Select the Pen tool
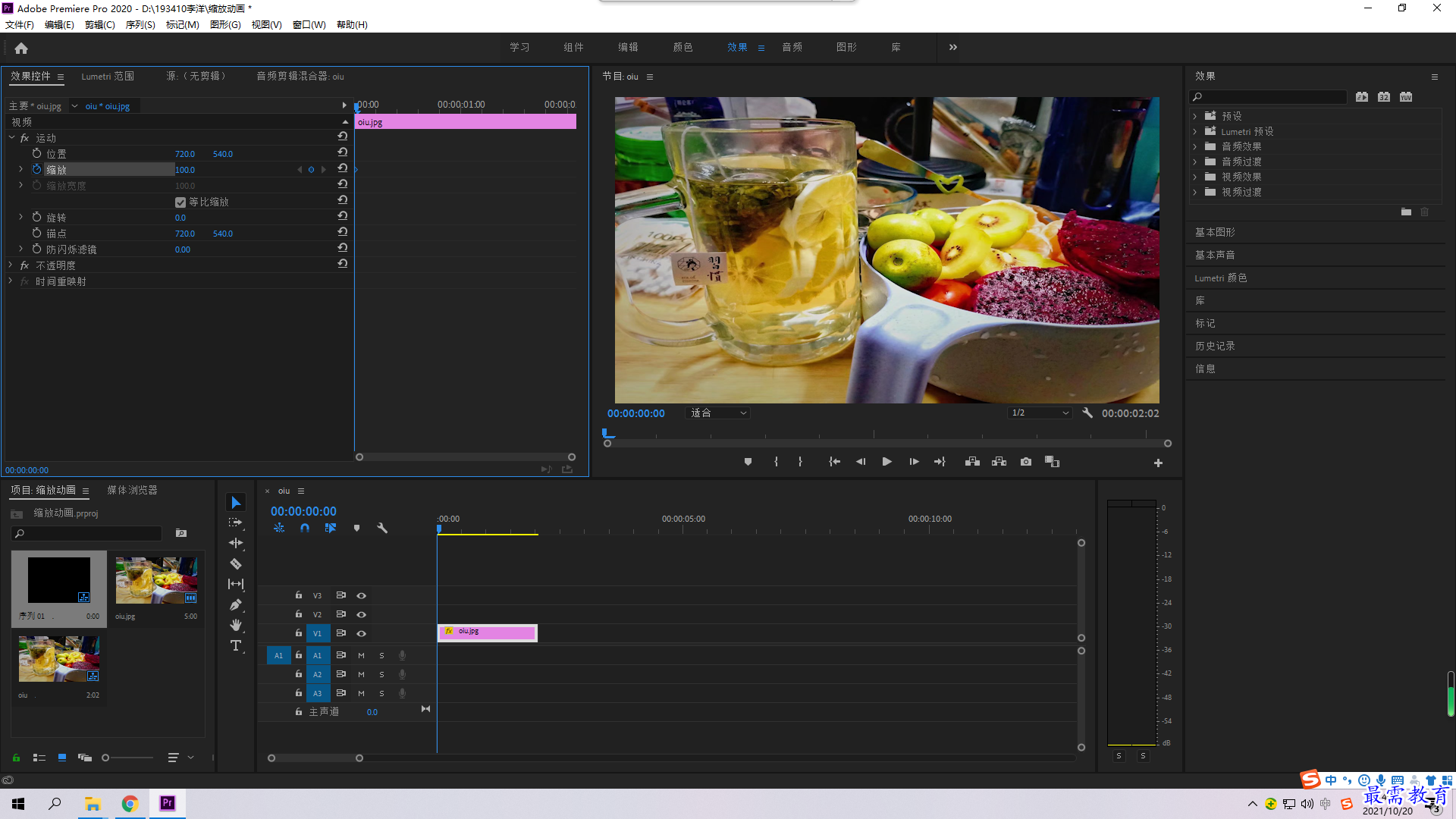The height and width of the screenshot is (819, 1456). pyautogui.click(x=236, y=604)
